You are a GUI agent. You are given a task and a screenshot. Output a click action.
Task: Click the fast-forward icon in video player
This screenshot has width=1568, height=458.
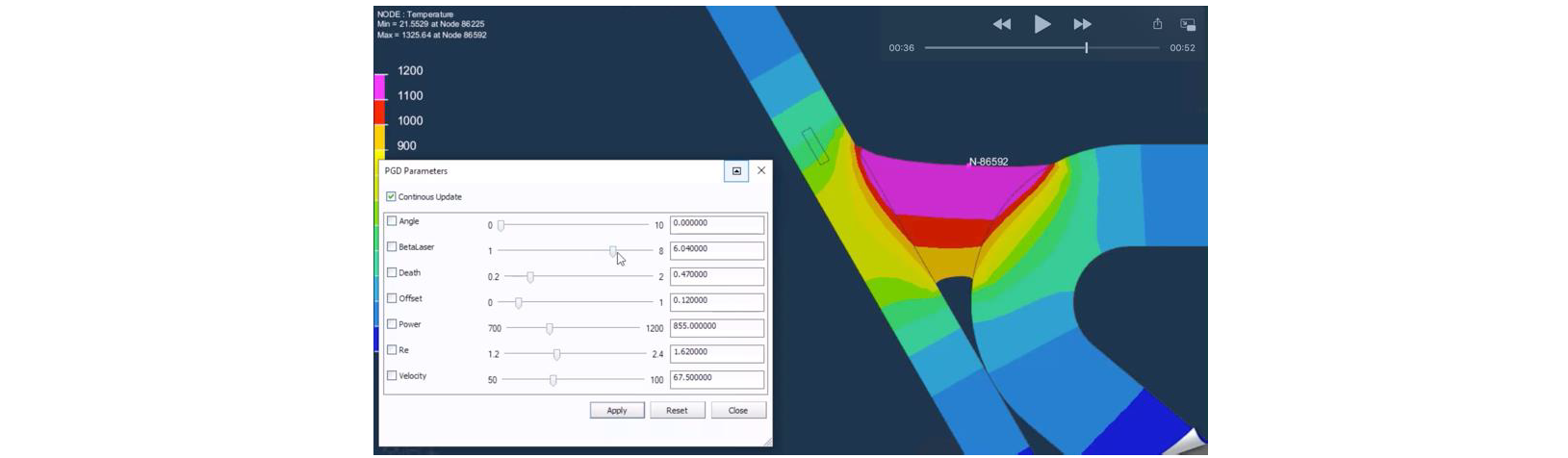(1082, 24)
